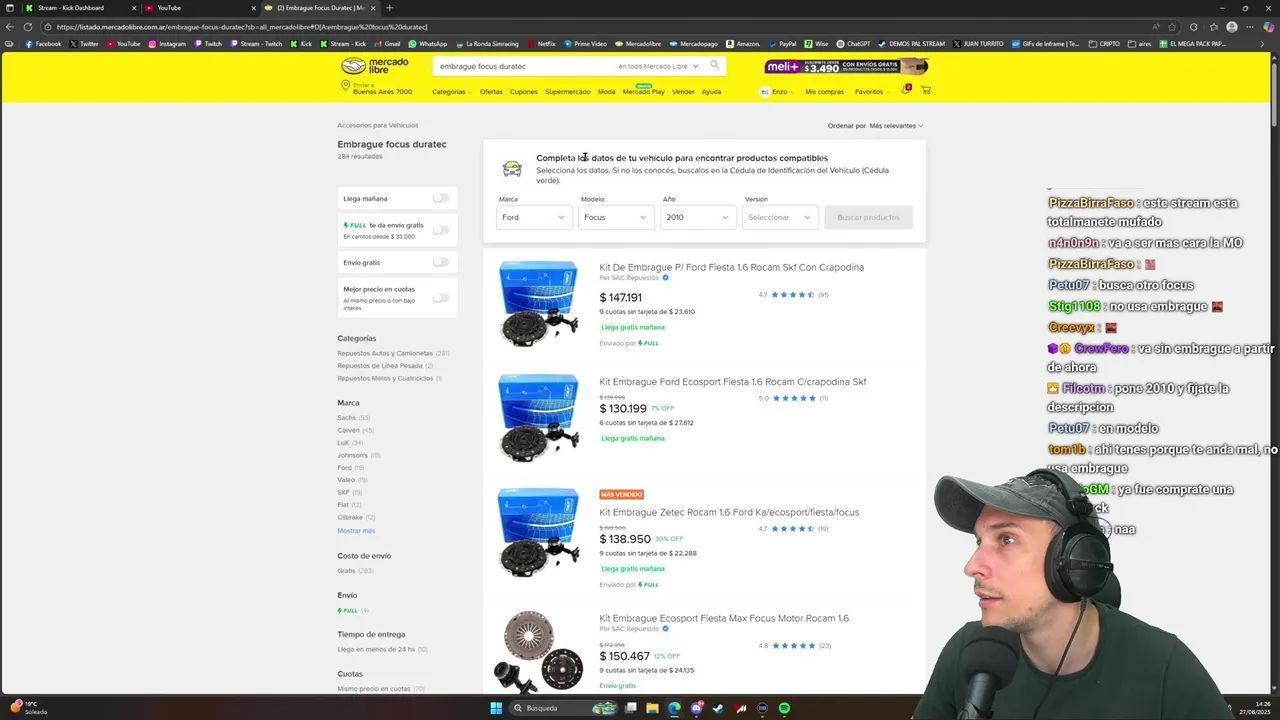Open the Ordenar por Más relevantes dropdown
This screenshot has width=1280, height=720.
pos(896,126)
